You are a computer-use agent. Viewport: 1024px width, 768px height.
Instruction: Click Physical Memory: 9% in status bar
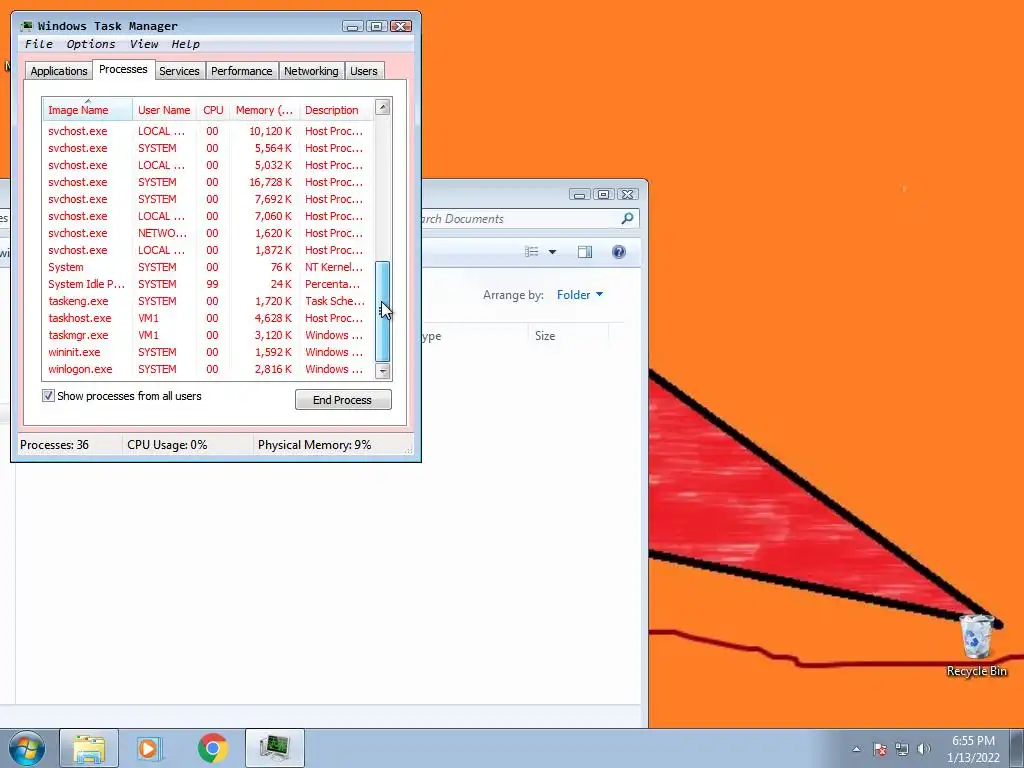pos(314,445)
